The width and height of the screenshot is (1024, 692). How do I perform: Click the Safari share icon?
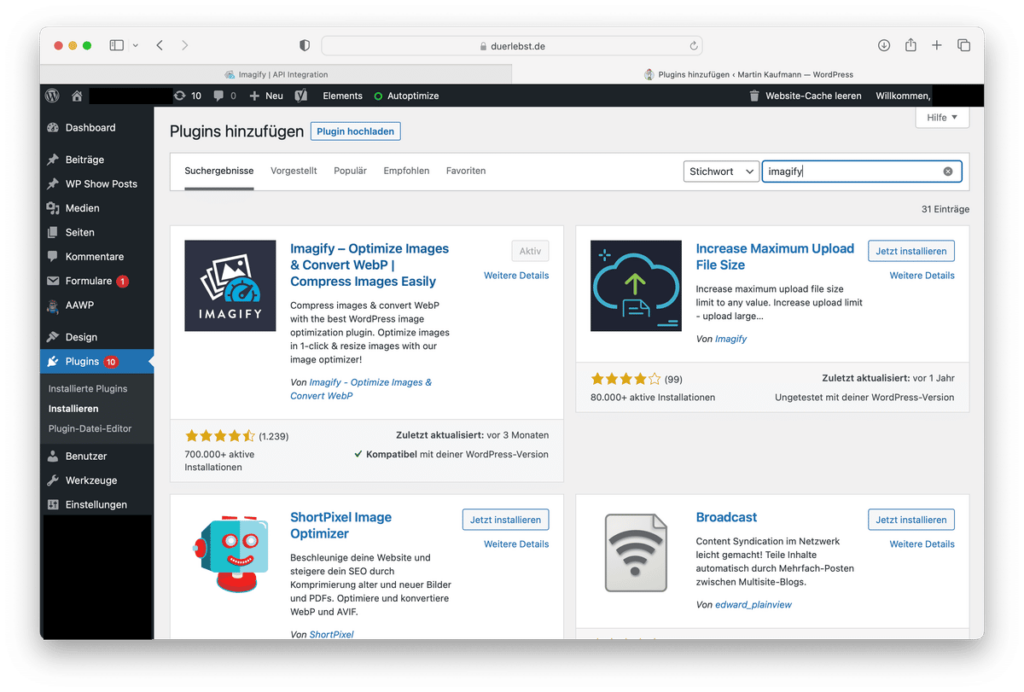910,44
